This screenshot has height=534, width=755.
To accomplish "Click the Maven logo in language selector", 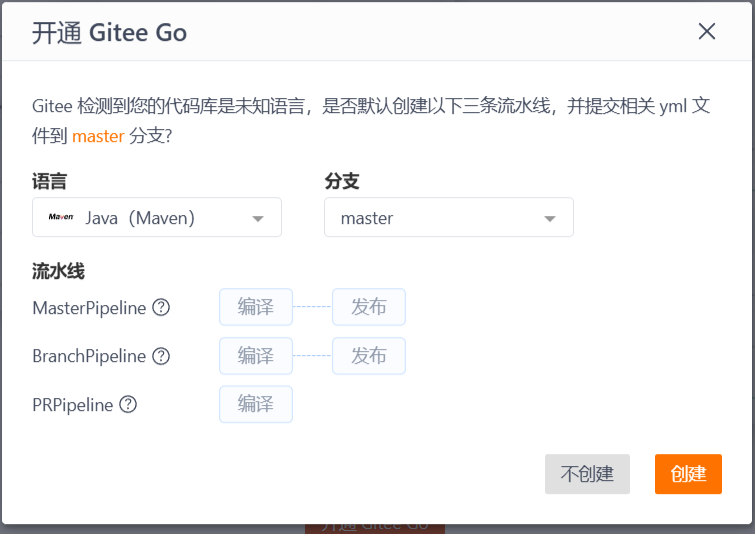I will tap(61, 217).
